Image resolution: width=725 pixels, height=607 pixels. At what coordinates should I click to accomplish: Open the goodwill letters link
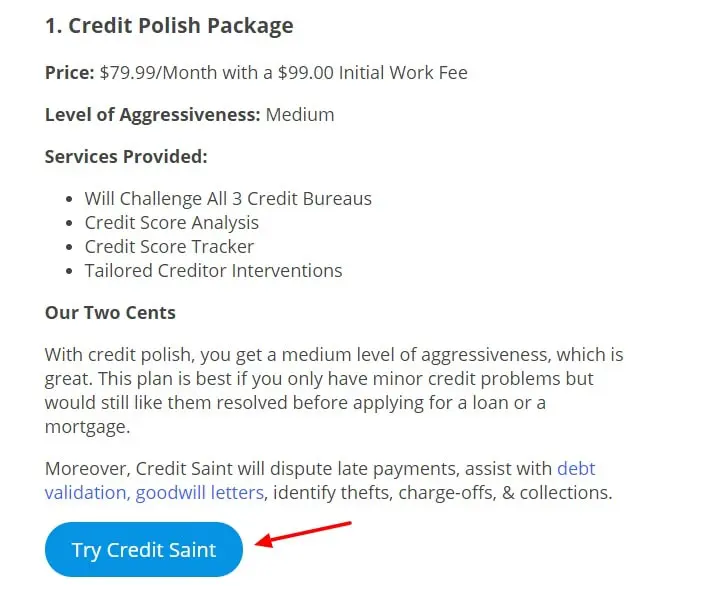coord(200,492)
